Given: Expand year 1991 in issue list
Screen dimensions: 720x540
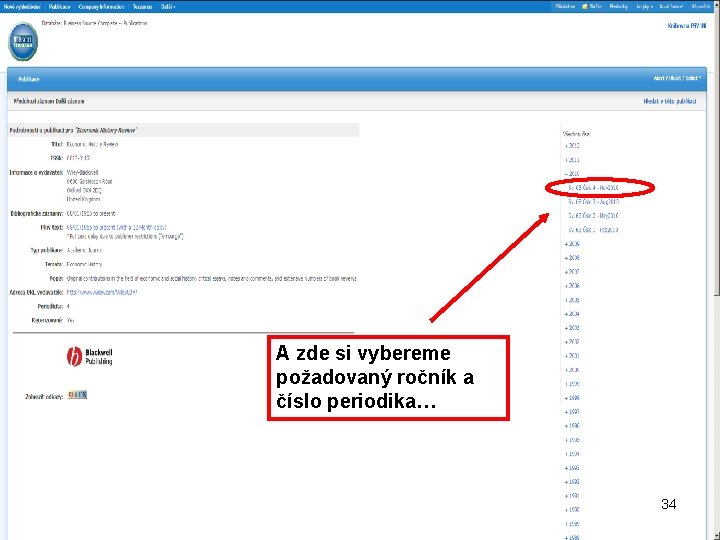Looking at the screenshot, I should tap(572, 496).
